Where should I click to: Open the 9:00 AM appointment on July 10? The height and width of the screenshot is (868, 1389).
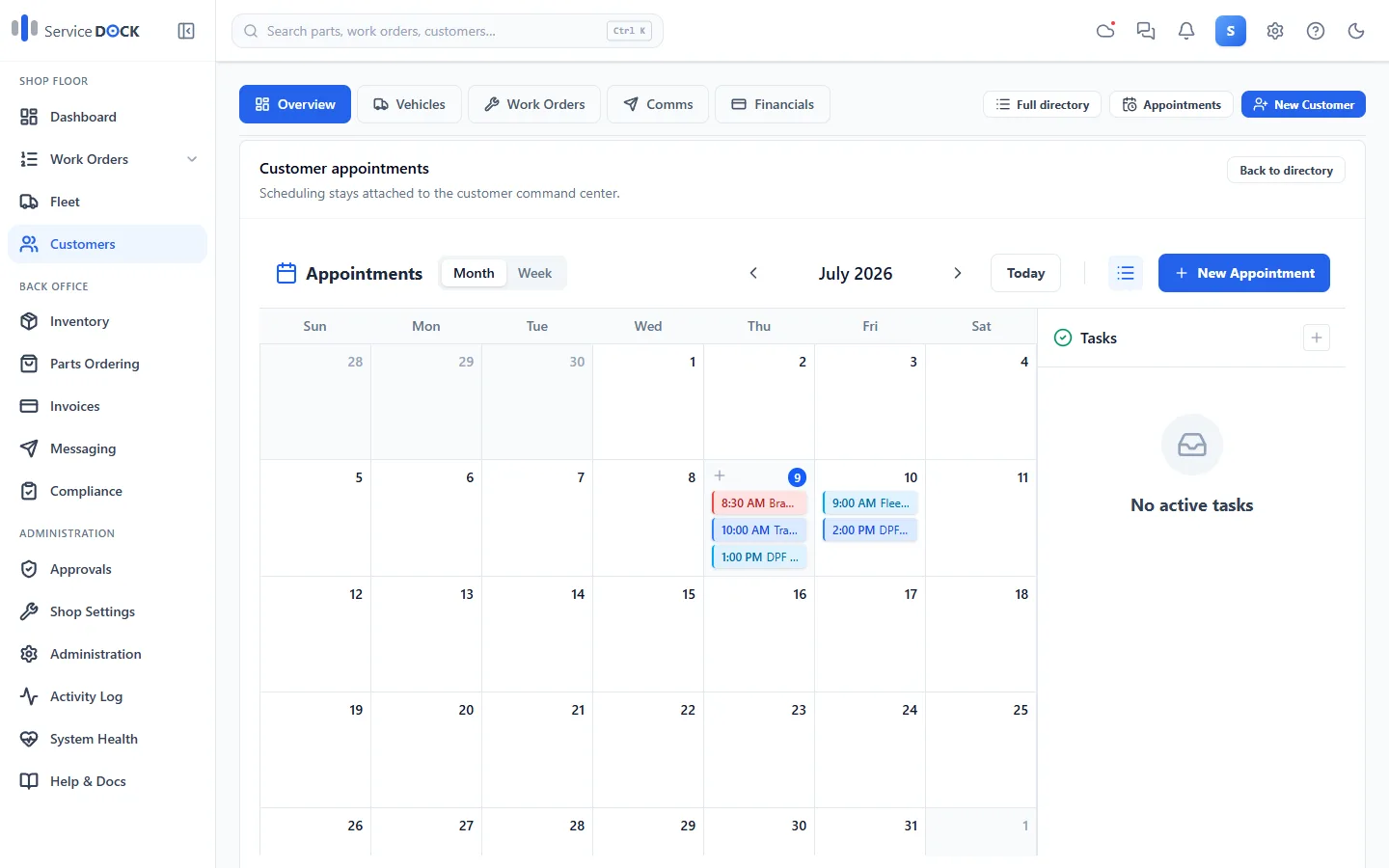(x=870, y=502)
